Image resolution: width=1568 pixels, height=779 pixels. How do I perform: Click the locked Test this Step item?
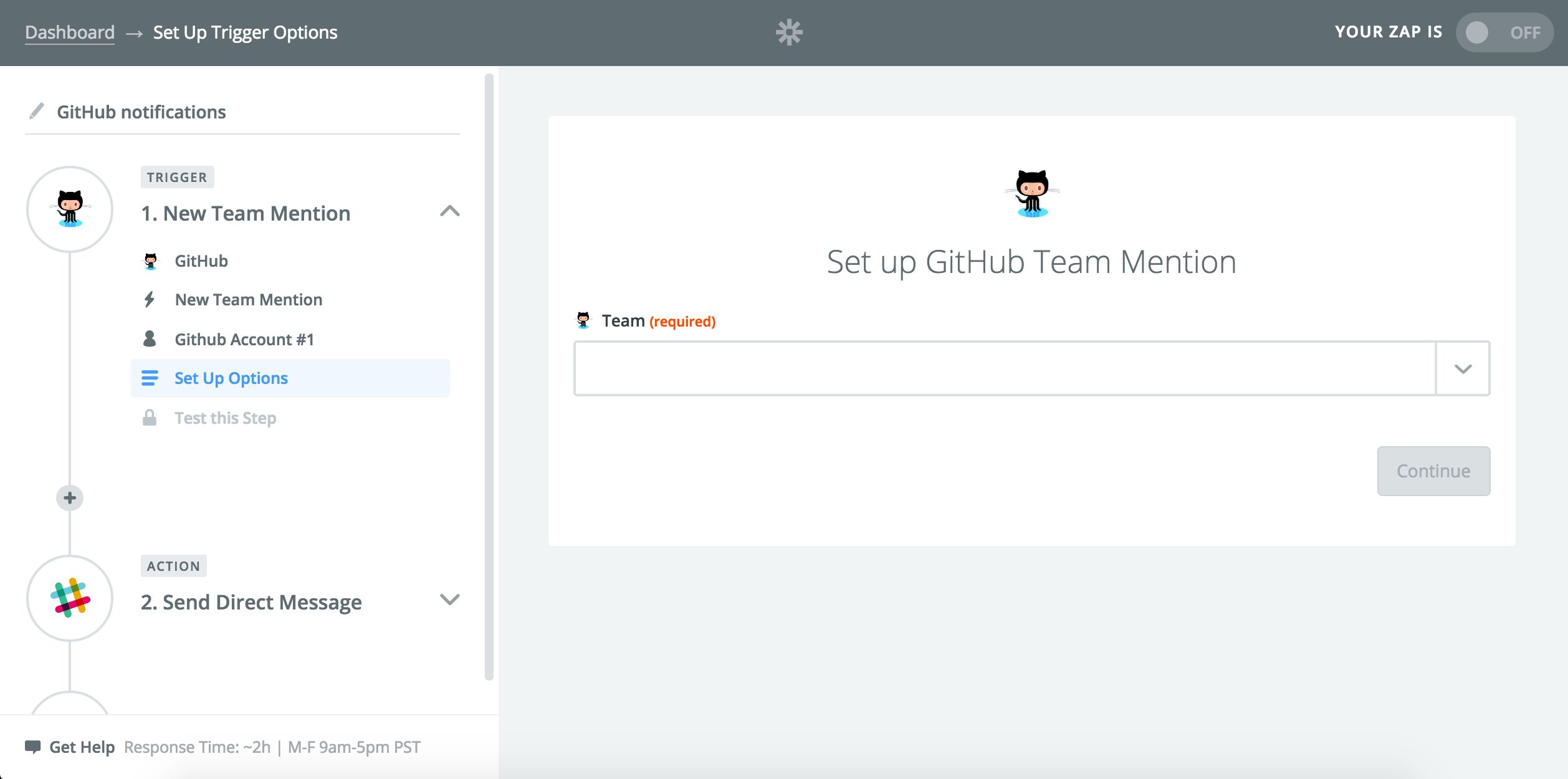(225, 418)
